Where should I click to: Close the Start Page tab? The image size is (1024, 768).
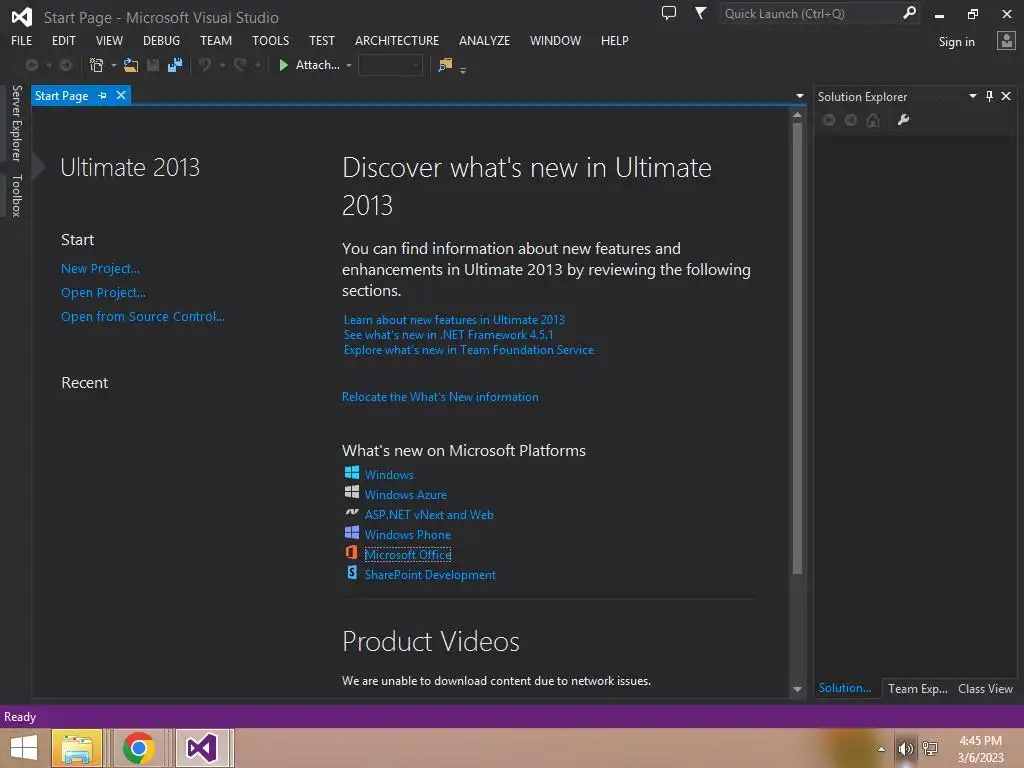[x=121, y=95]
